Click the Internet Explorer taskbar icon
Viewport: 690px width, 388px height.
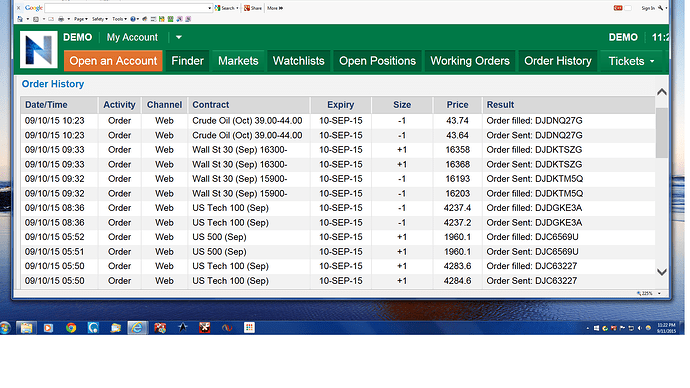click(x=137, y=328)
